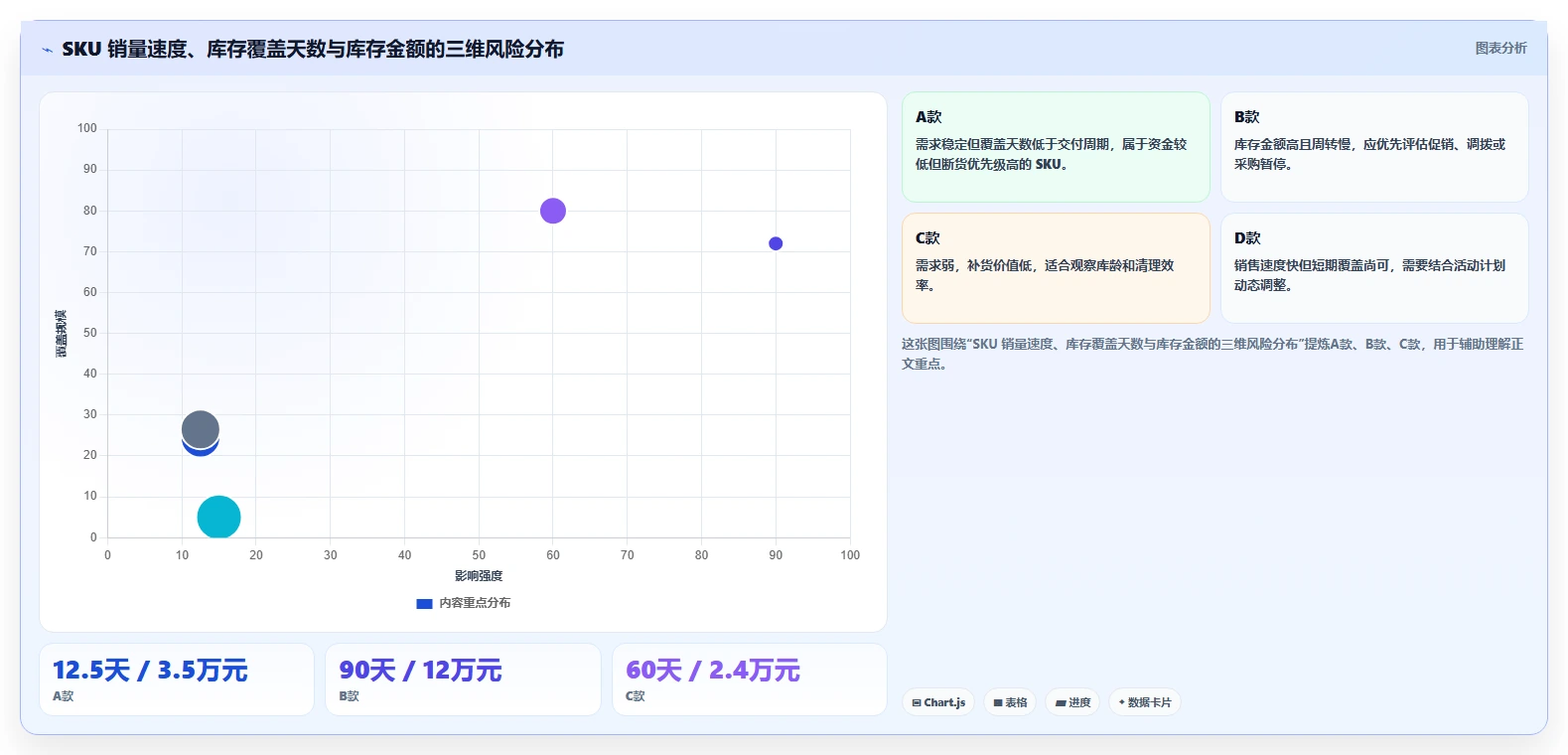Click the Chart.js tag chip
The image size is (1568, 755).
click(938, 702)
